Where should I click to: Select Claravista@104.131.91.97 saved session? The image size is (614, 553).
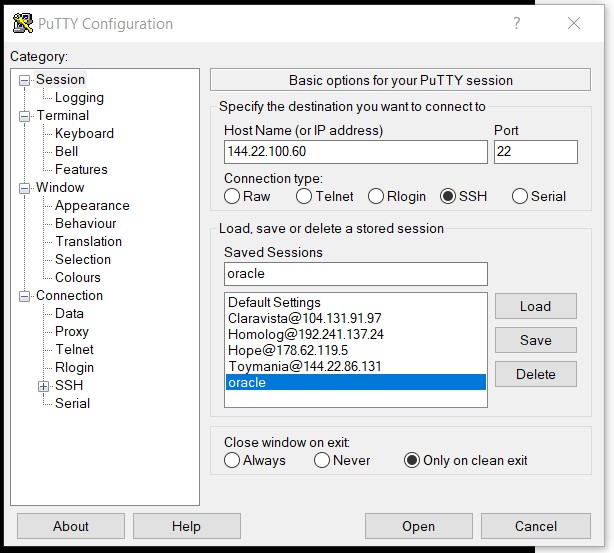coord(356,318)
